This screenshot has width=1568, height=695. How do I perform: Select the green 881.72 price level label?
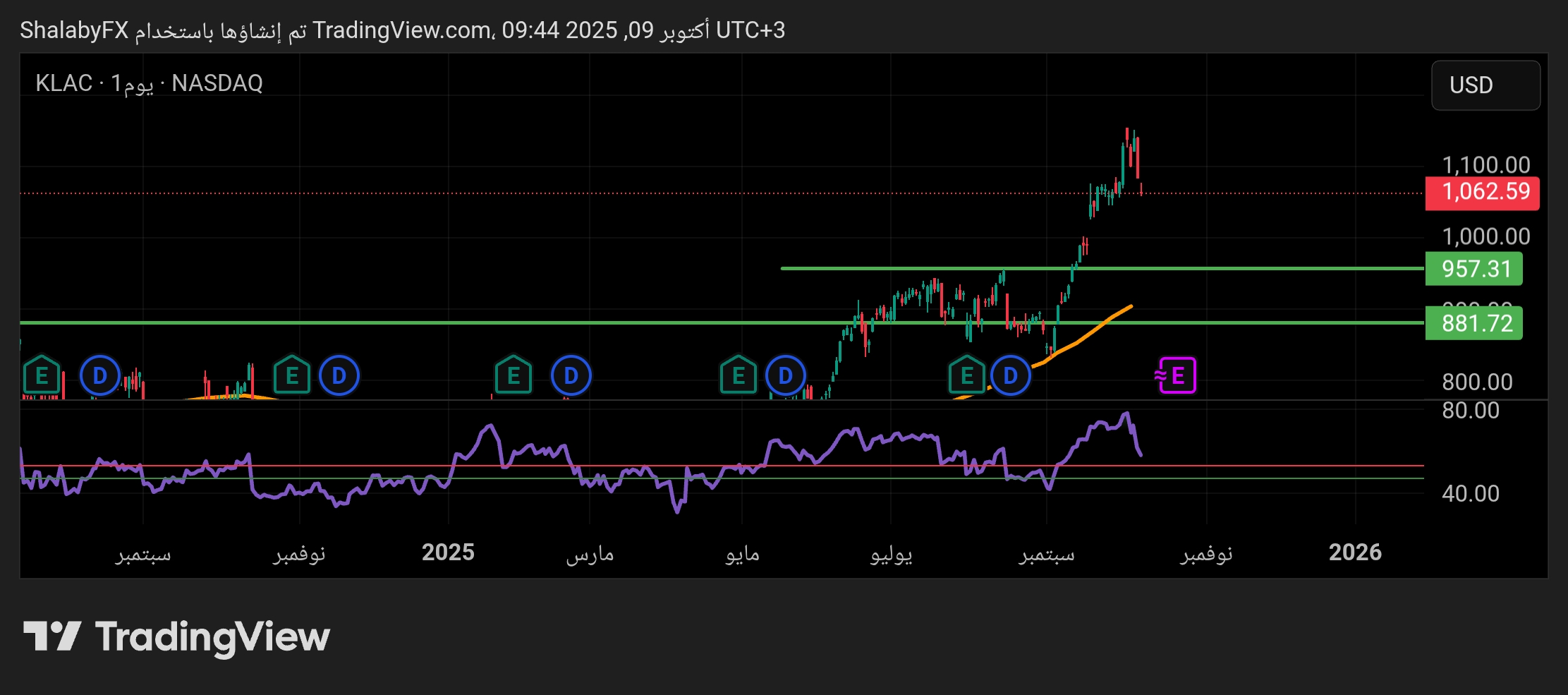pyautogui.click(x=1473, y=323)
